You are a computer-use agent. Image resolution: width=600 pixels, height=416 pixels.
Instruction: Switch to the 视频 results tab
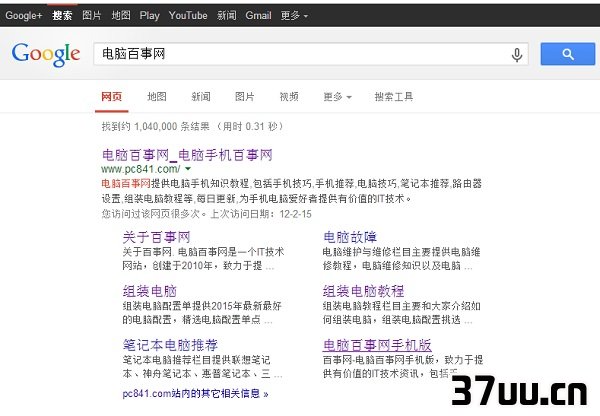click(x=289, y=97)
